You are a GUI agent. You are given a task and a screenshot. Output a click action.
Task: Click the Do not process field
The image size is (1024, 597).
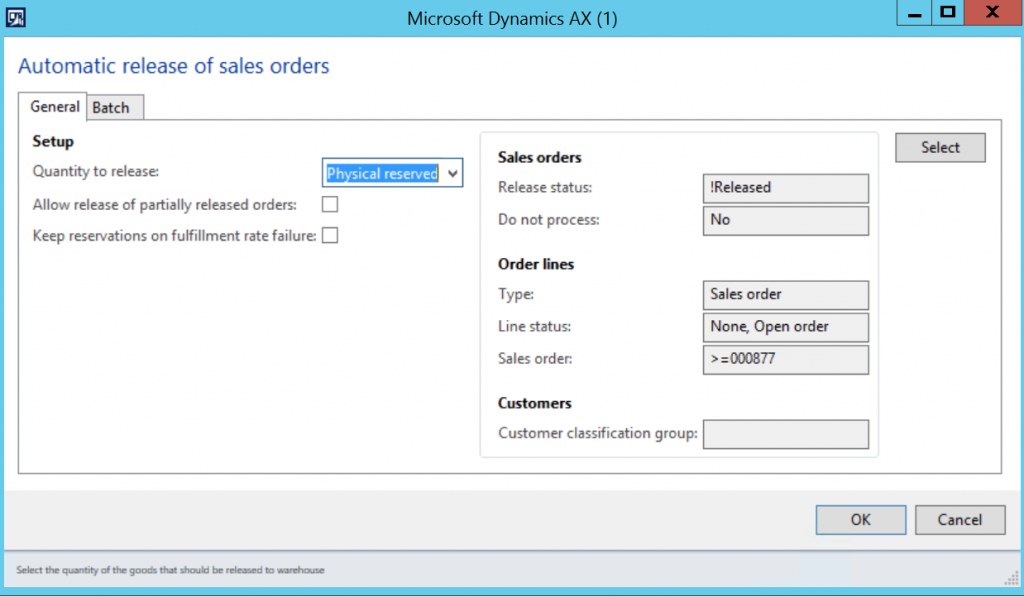pyautogui.click(x=785, y=220)
